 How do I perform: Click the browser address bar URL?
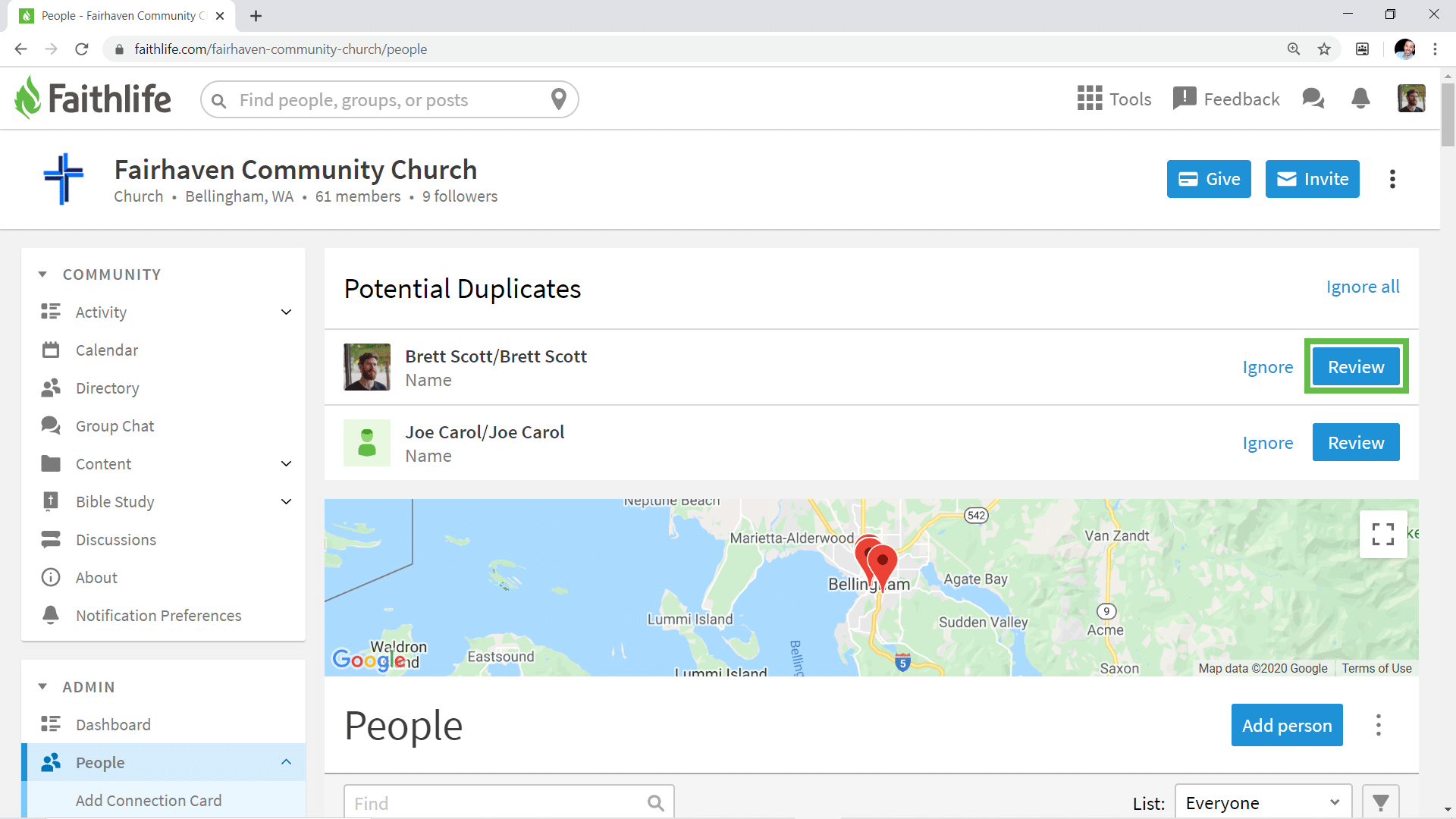[281, 49]
